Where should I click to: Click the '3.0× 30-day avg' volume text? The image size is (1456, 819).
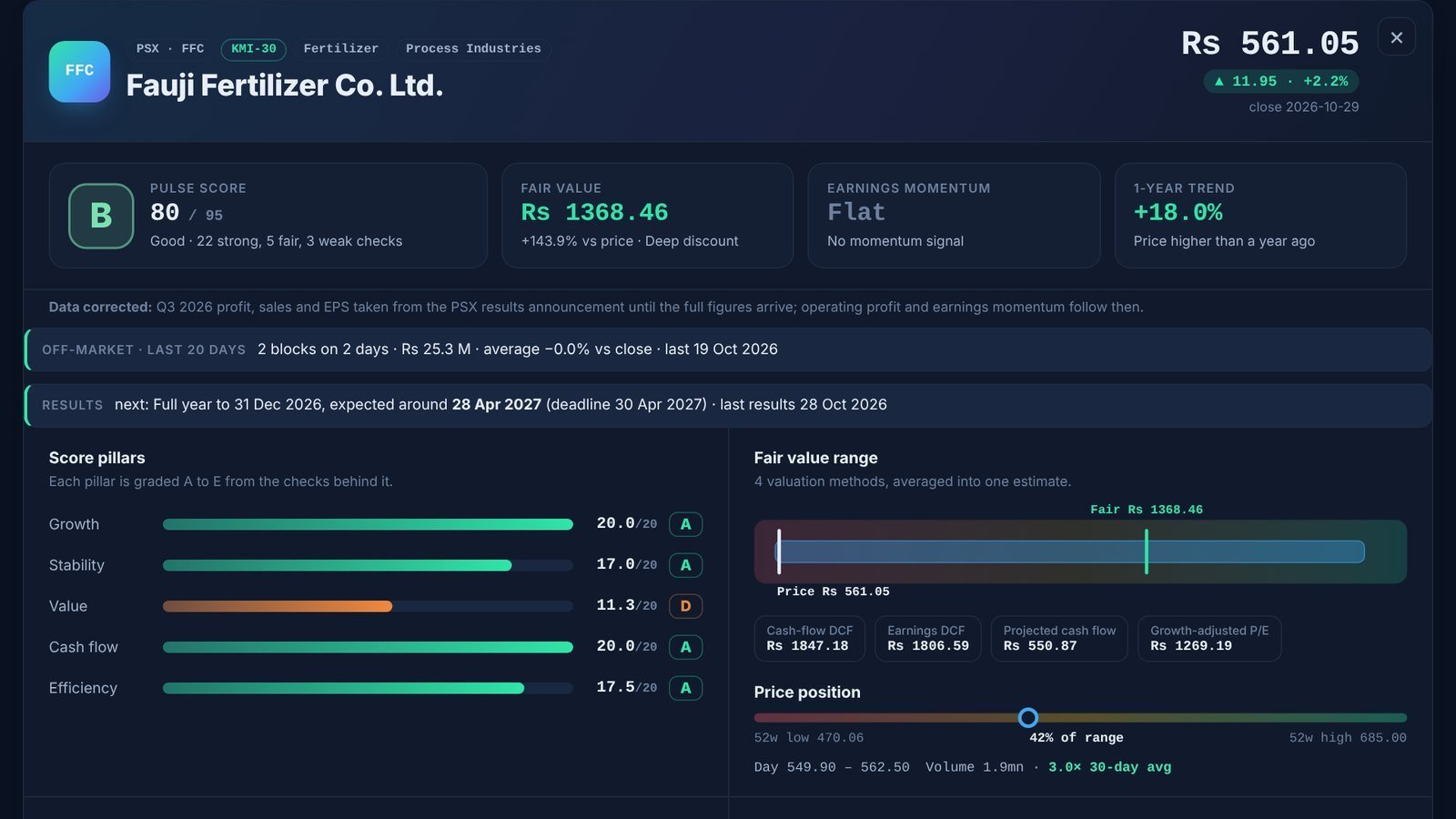click(x=1109, y=767)
